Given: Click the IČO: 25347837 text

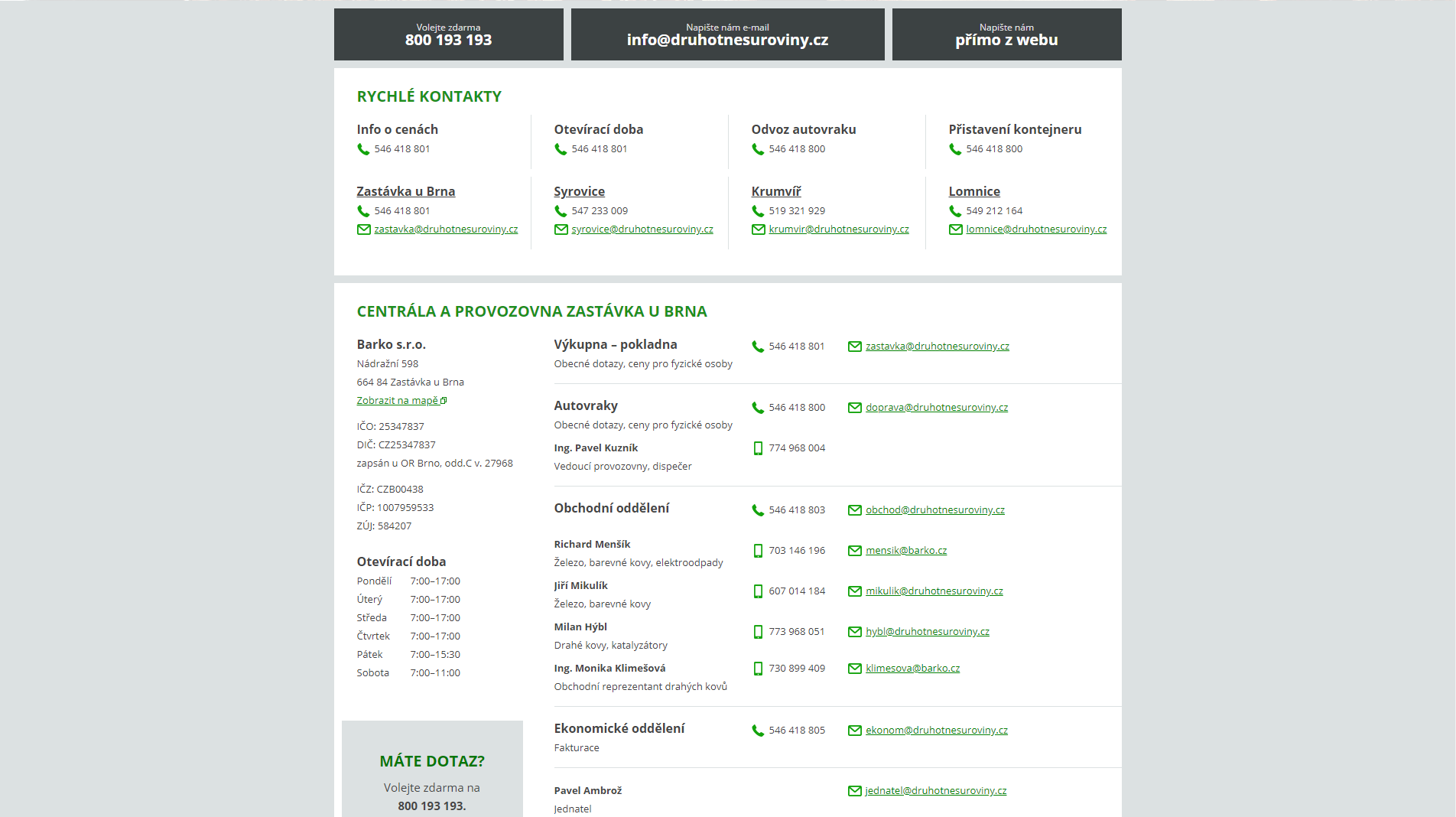Looking at the screenshot, I should pos(390,426).
